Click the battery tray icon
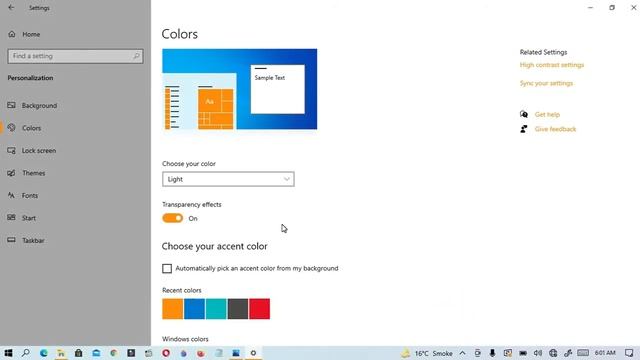Image resolution: width=640 pixels, height=360 pixels. [523, 353]
